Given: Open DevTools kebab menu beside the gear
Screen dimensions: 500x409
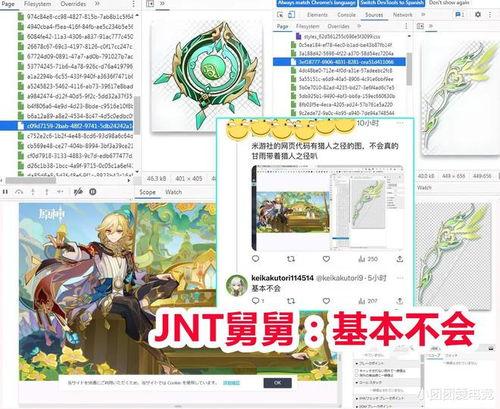Looking at the screenshot, I should click(x=490, y=15).
